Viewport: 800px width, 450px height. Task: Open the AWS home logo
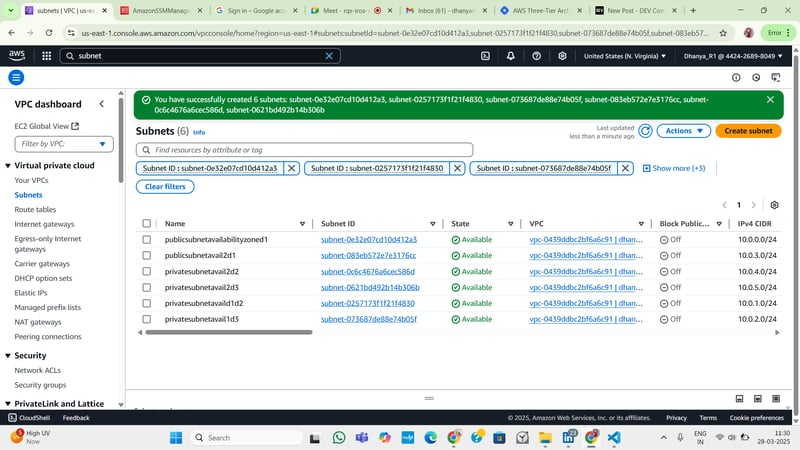[17, 55]
